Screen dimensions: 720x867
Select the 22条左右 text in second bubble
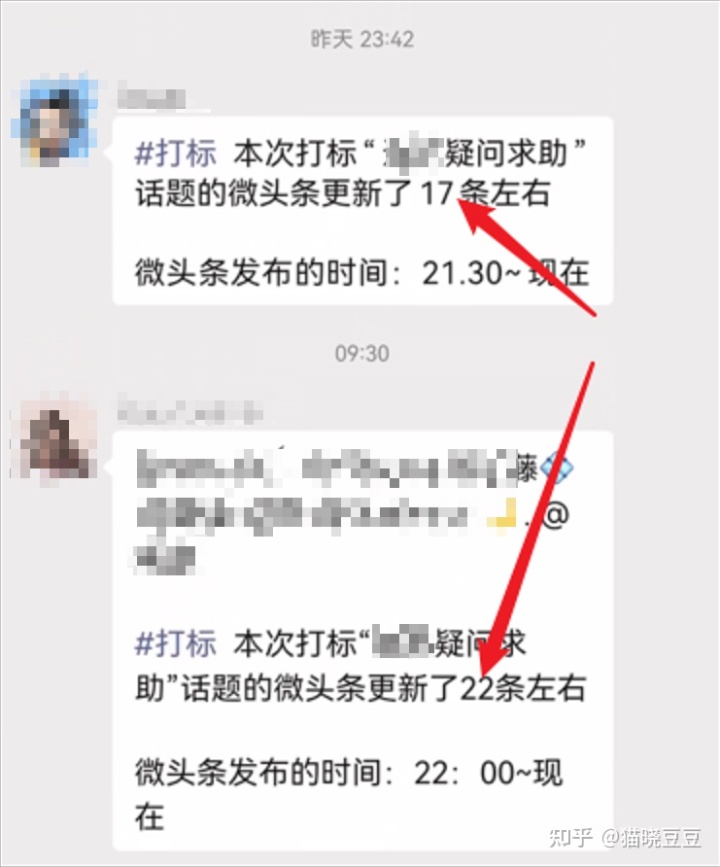pos(522,688)
